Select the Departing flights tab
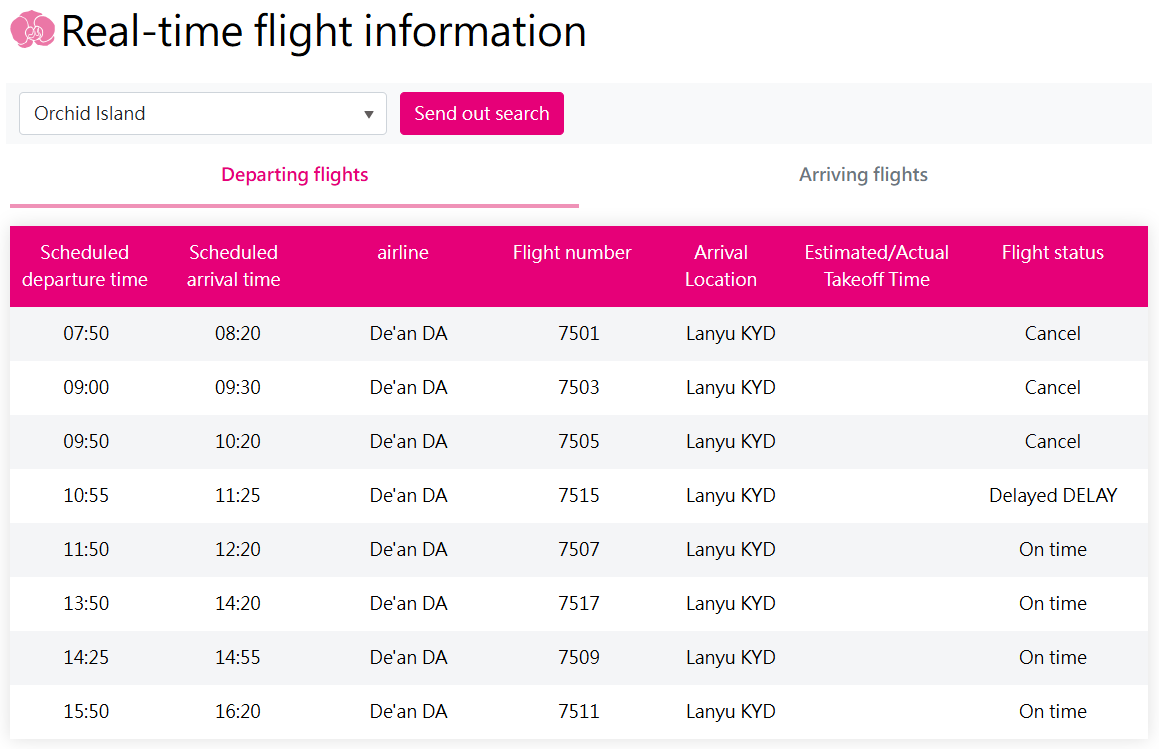This screenshot has width=1159, height=749. coord(294,174)
